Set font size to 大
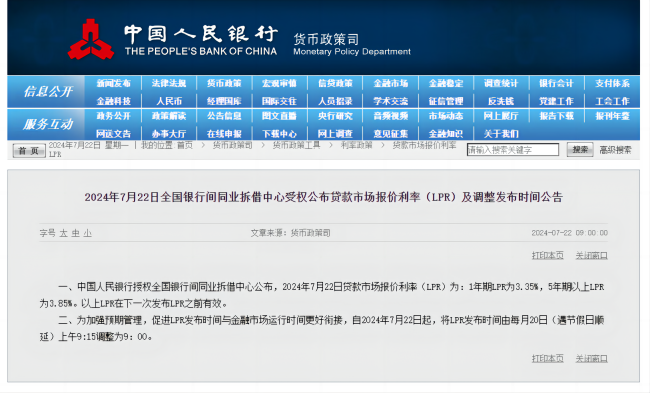 (x=63, y=233)
